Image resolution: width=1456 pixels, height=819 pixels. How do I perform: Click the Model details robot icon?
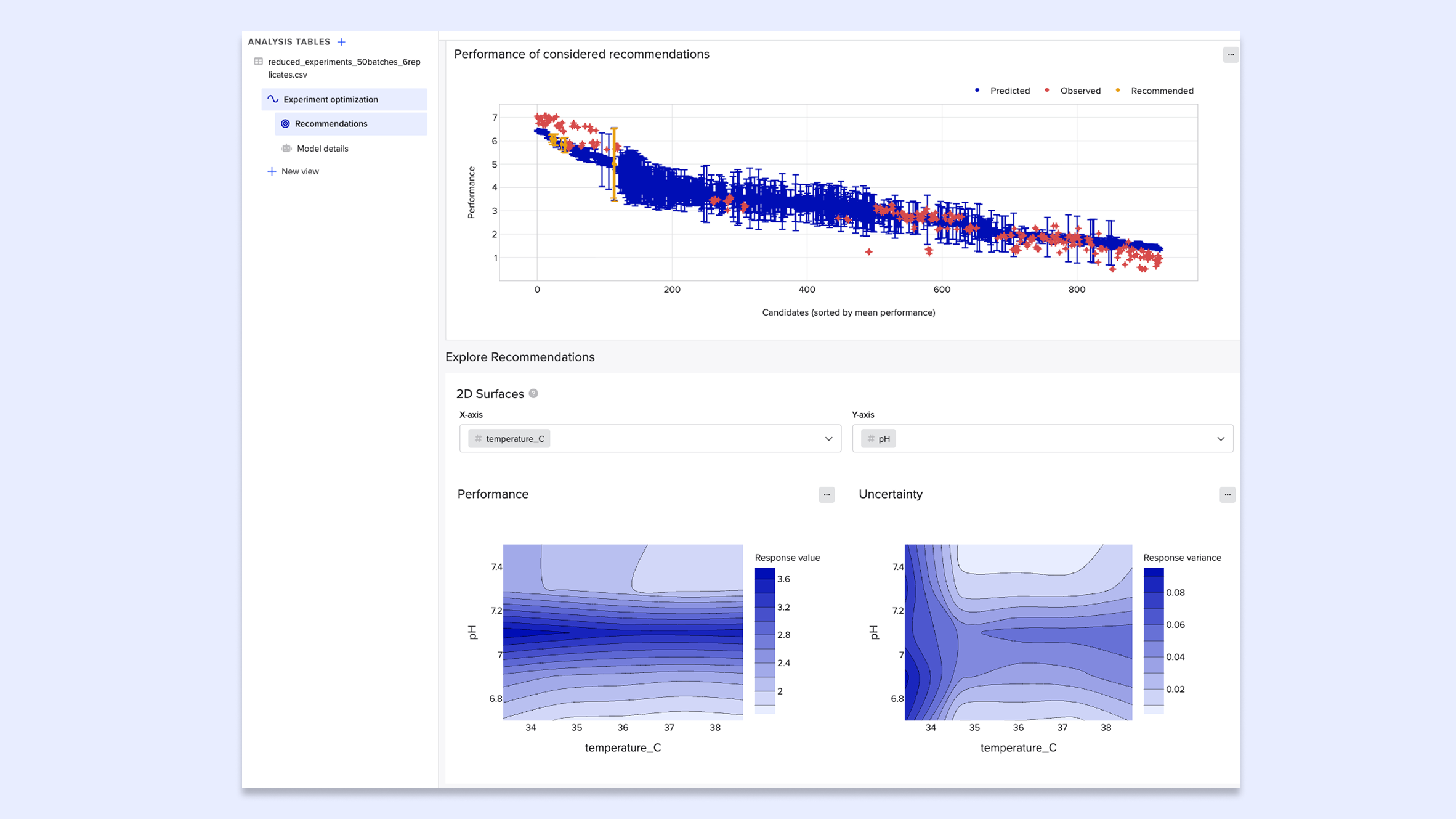point(286,149)
